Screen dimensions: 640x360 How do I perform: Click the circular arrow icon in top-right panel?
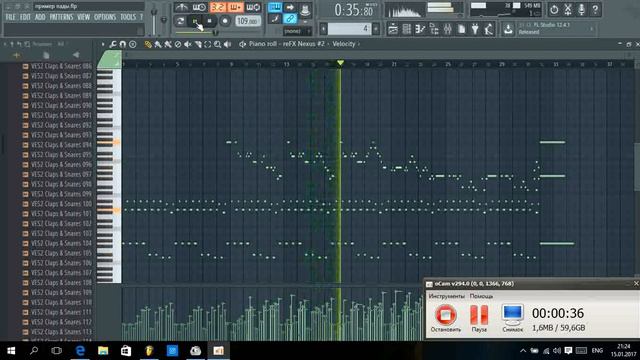coord(554,9)
